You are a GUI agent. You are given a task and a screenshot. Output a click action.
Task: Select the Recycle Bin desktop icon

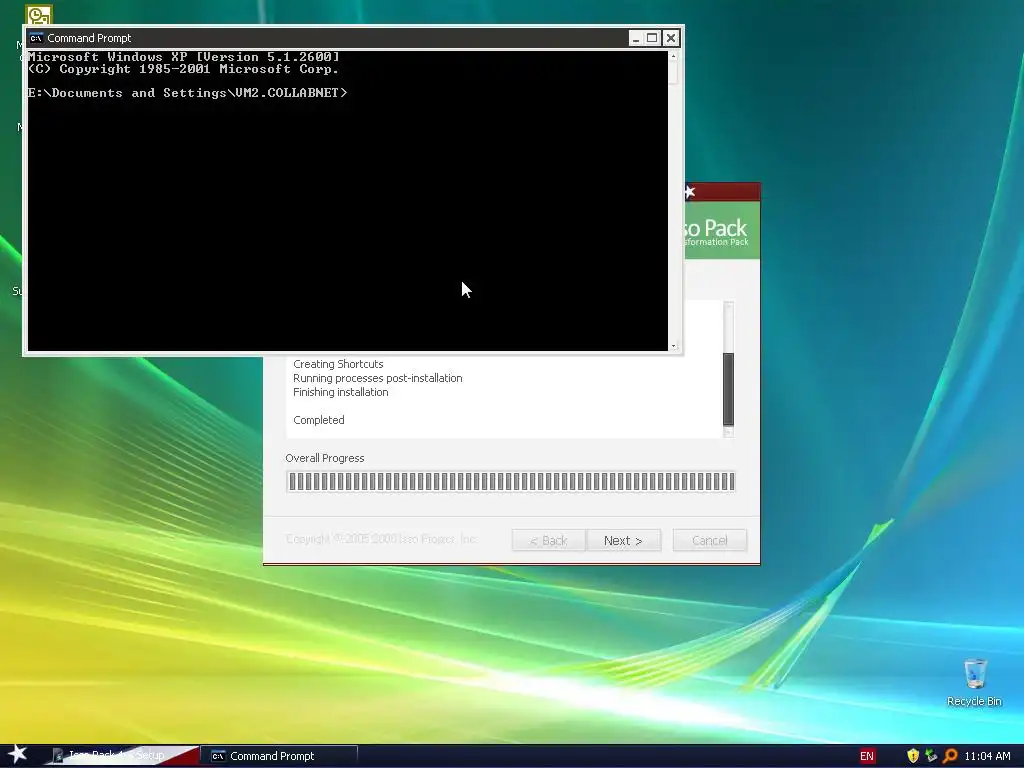[974, 683]
